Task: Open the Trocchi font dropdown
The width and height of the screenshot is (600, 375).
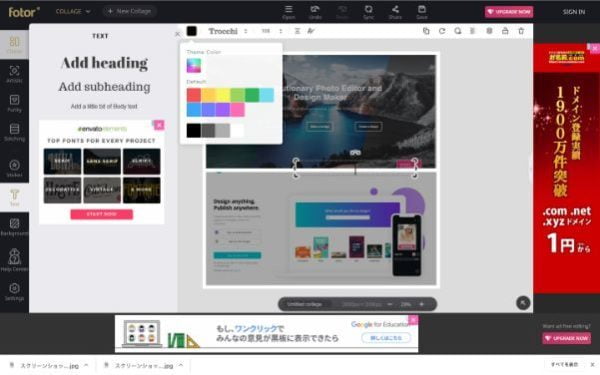Action: pos(228,31)
